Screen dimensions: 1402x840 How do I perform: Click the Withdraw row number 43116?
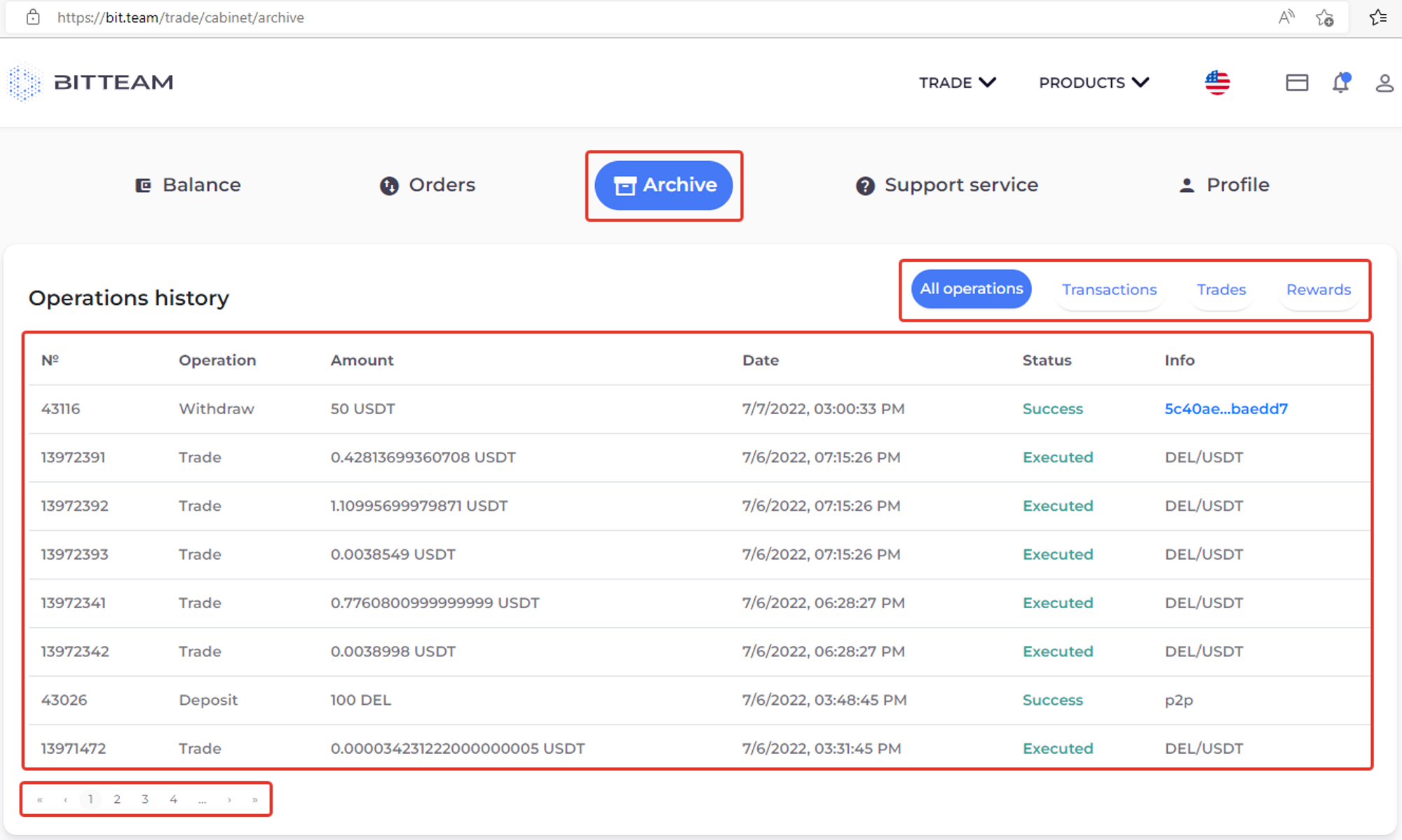pyautogui.click(x=60, y=408)
